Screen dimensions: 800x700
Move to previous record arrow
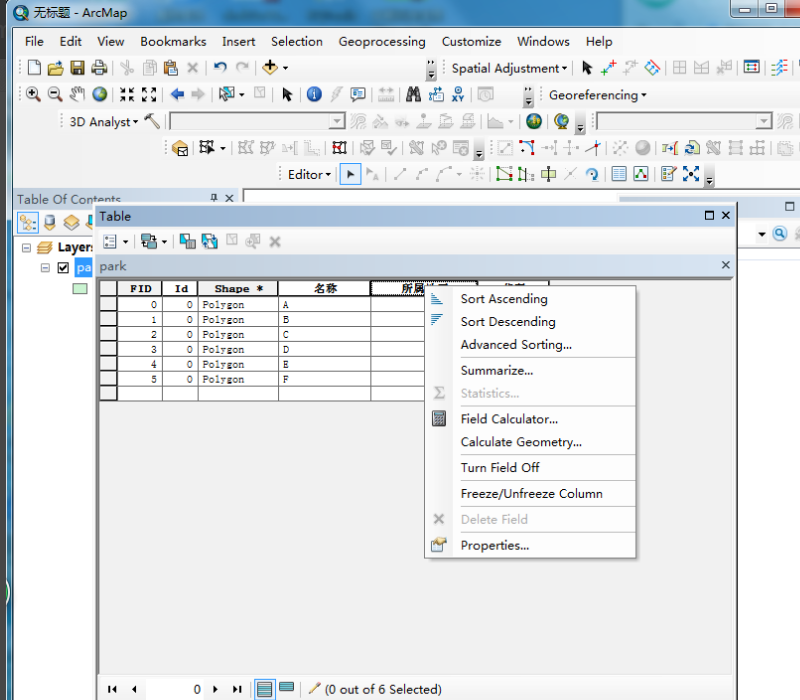point(134,689)
